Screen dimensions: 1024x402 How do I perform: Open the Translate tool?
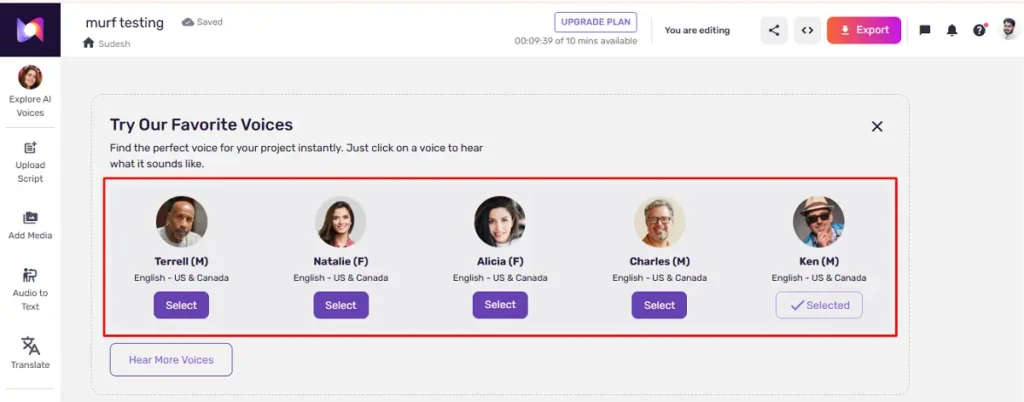(30, 353)
